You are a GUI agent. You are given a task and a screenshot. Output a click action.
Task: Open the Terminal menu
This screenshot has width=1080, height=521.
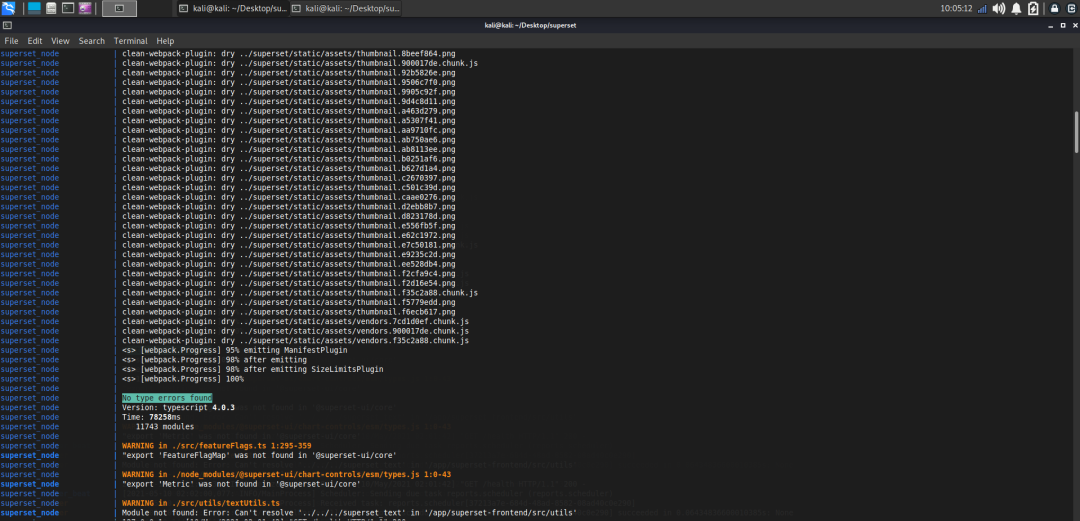click(131, 41)
